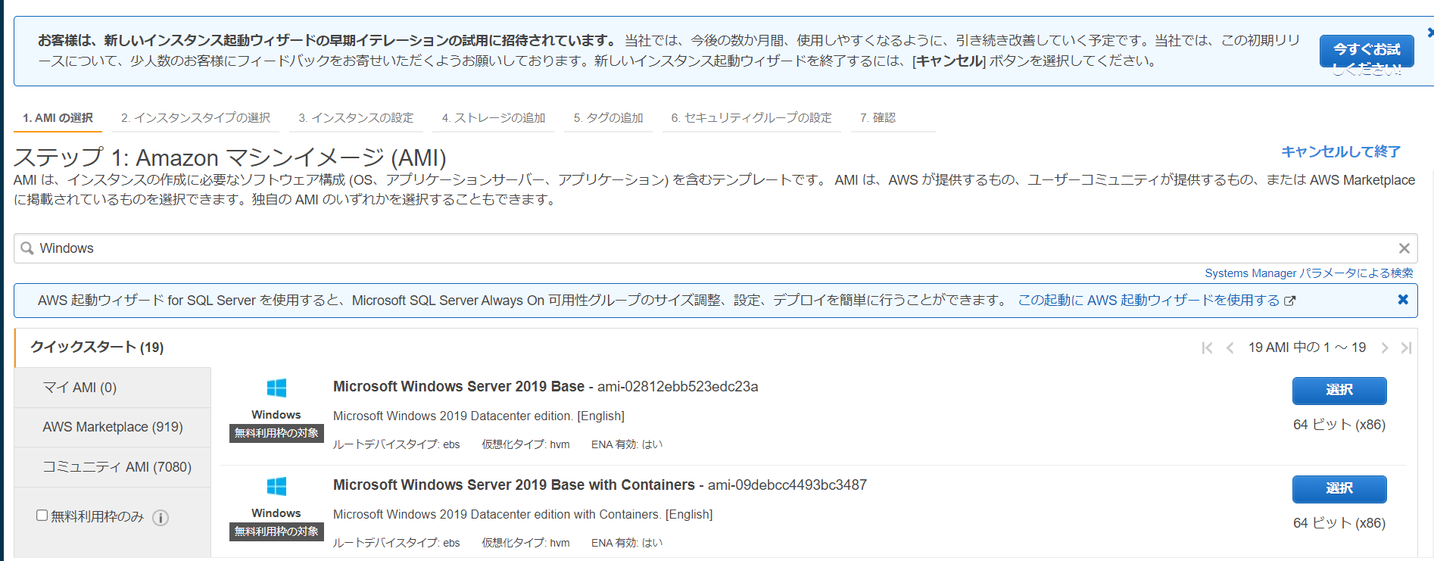
Task: Dismiss the AWS launch wizard SQL Server banner
Action: click(x=1402, y=300)
